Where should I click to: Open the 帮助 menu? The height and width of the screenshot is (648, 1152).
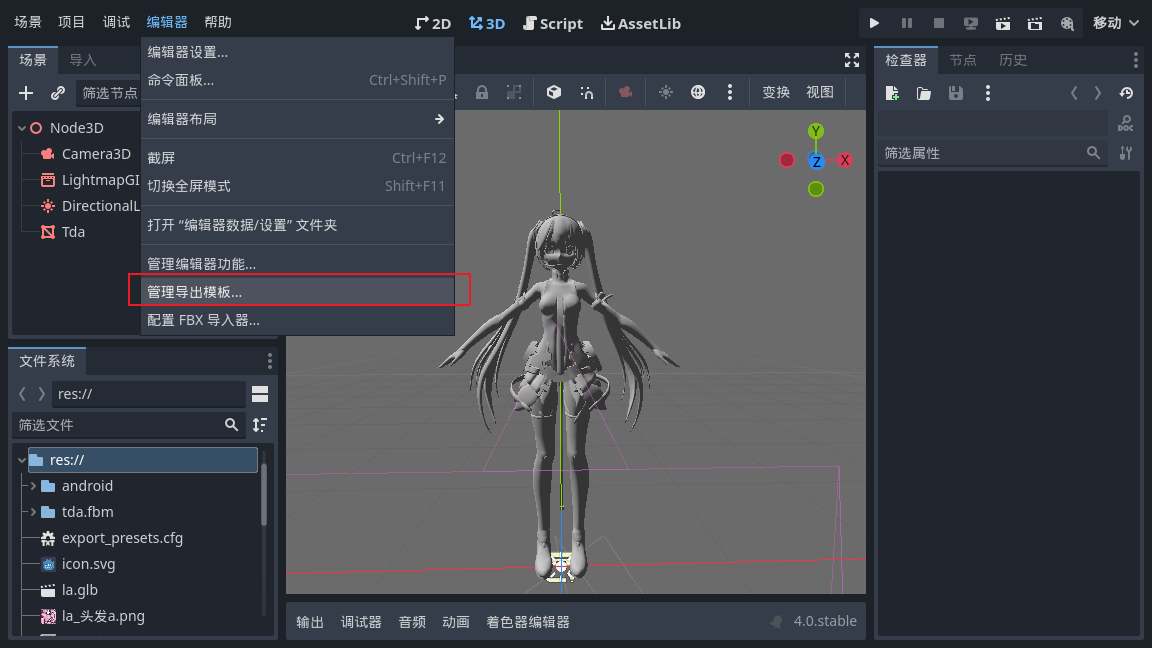[217, 22]
